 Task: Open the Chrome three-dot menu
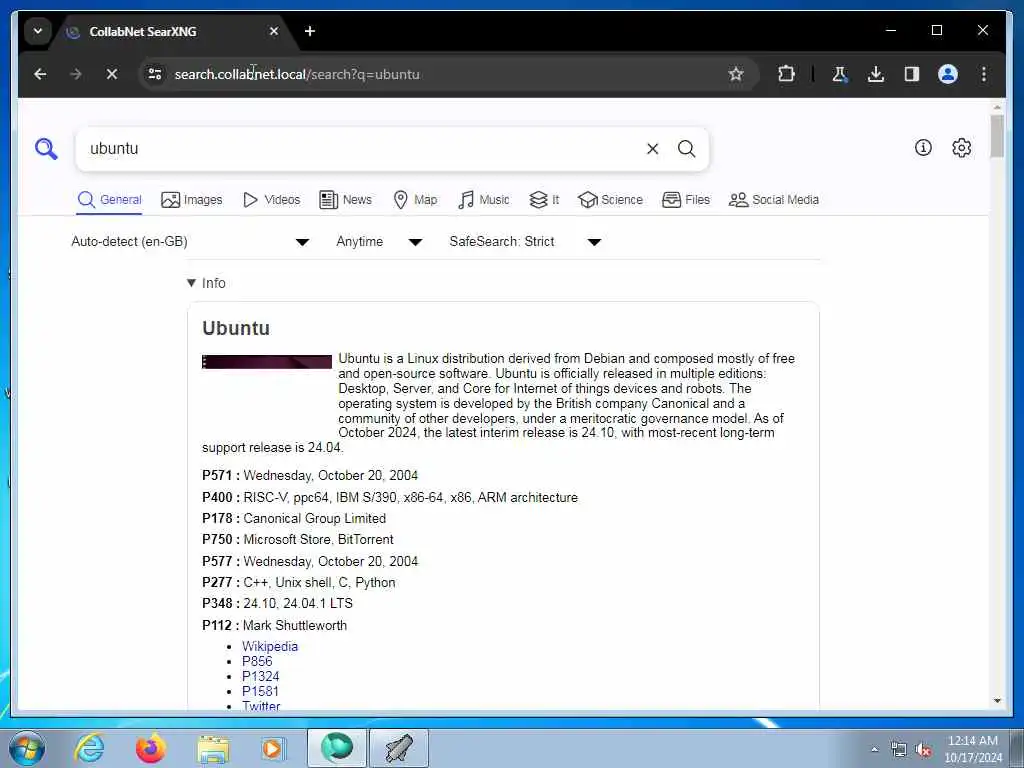click(x=984, y=74)
